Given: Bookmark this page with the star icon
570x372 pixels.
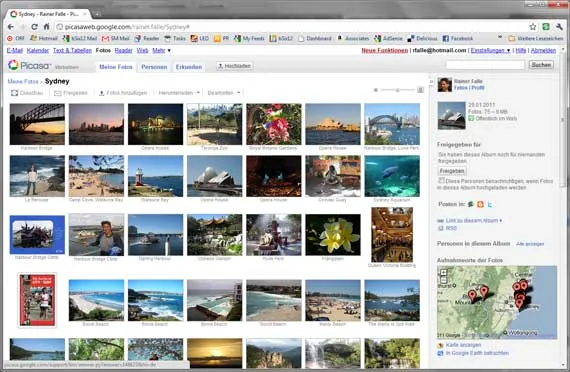Looking at the screenshot, I should 533,27.
